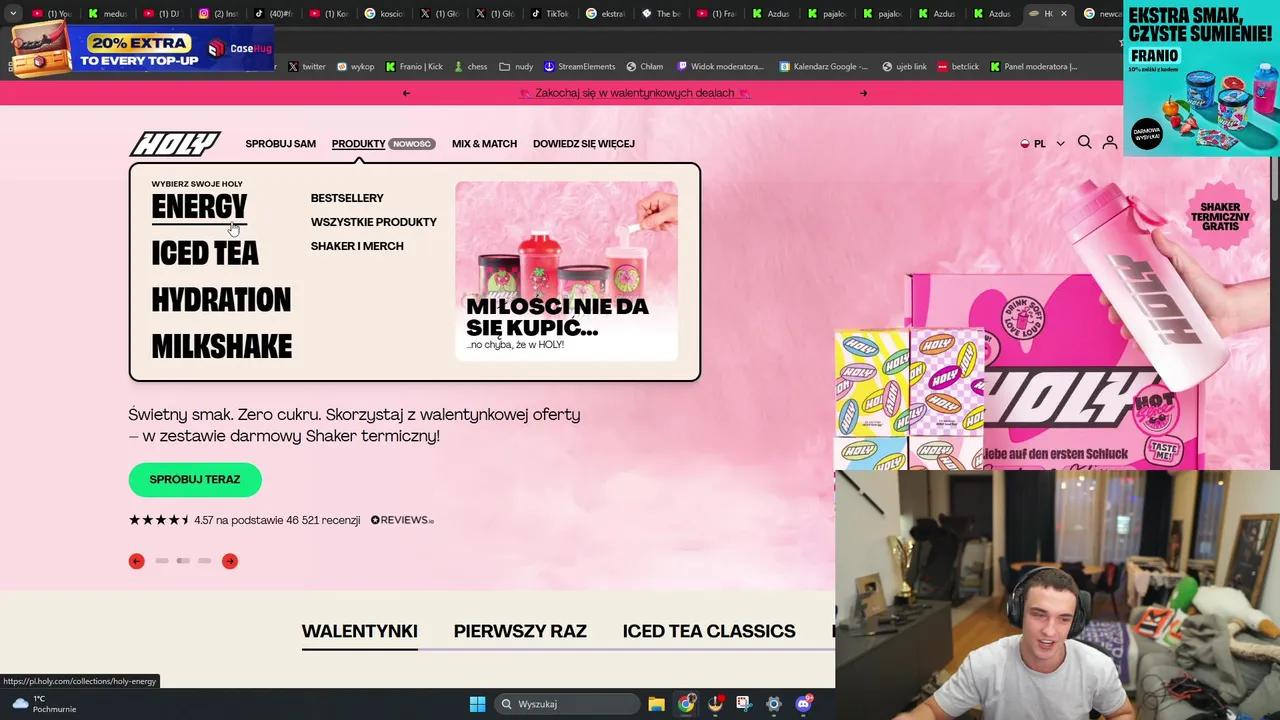Switch to the PIERWSZY RAZ collection tab

[520, 631]
